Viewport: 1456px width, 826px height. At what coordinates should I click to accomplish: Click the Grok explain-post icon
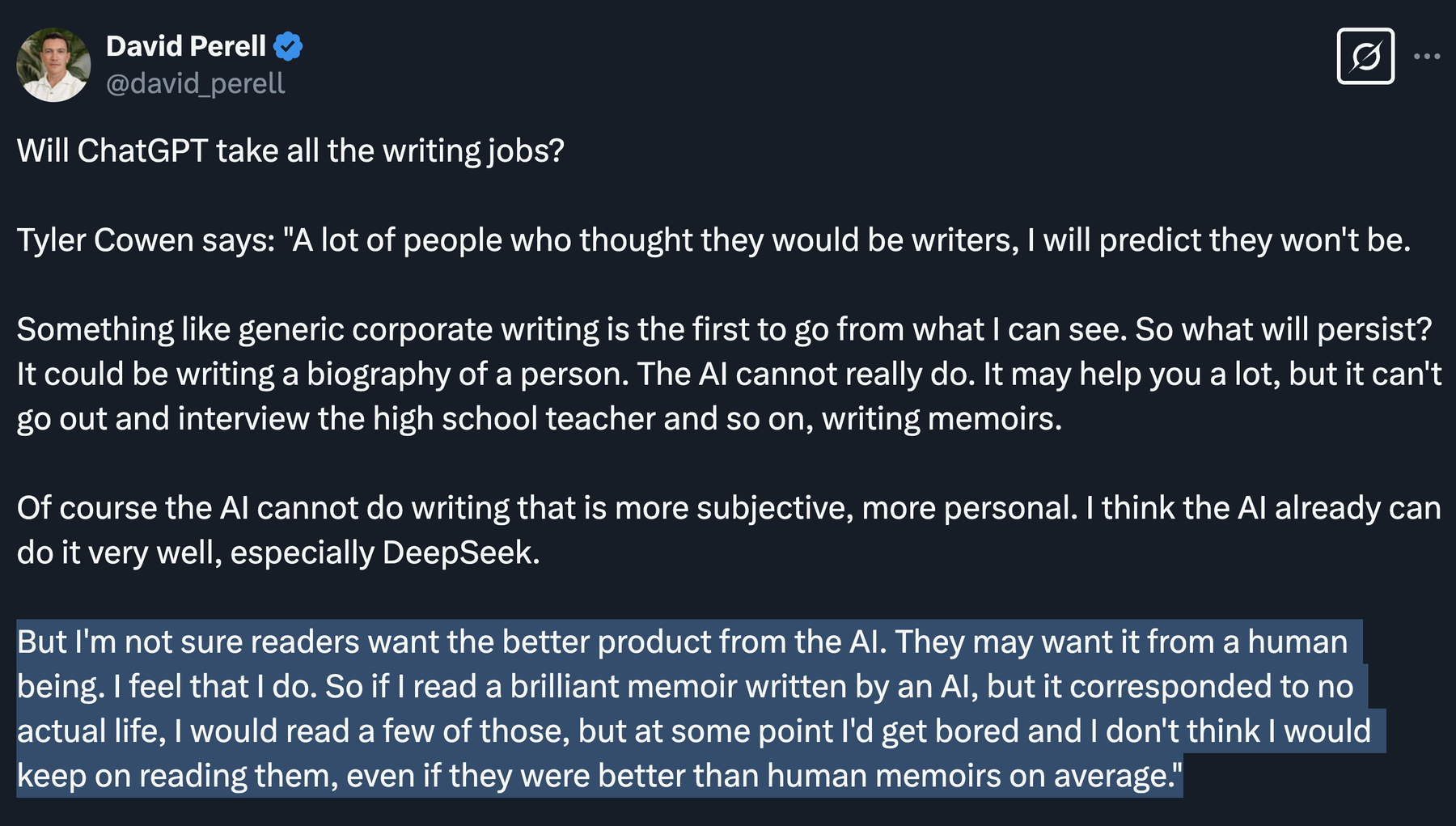[1365, 57]
